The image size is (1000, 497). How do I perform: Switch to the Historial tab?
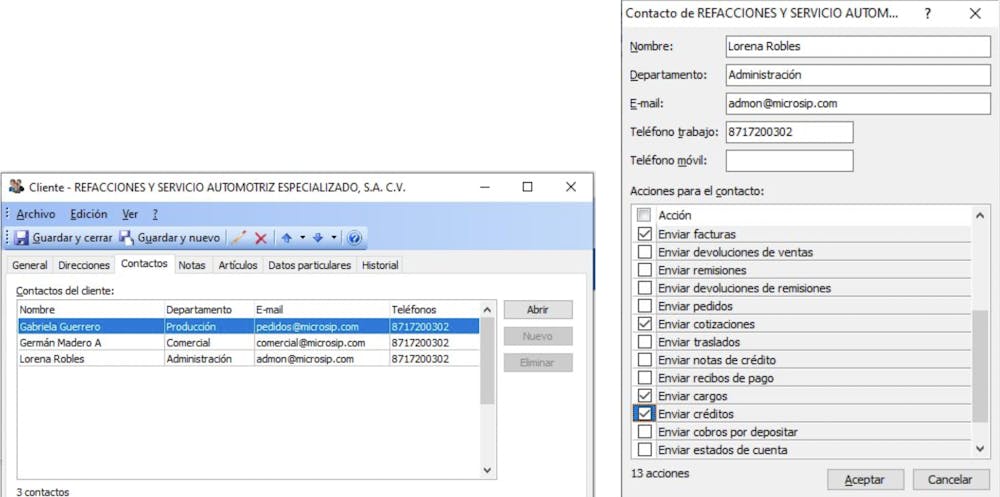(x=380, y=265)
